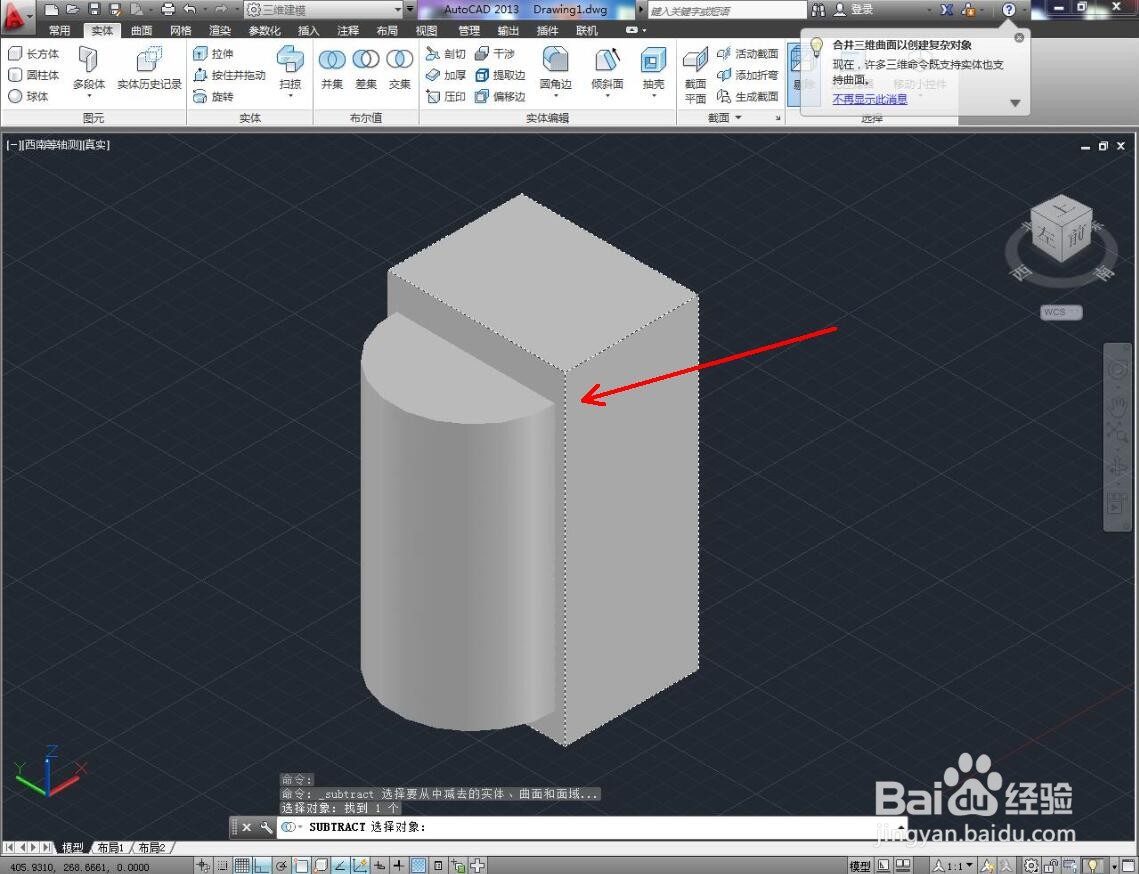Switch to the 网格 ribbon tab
Viewport: 1139px width, 874px height.
pos(181,31)
